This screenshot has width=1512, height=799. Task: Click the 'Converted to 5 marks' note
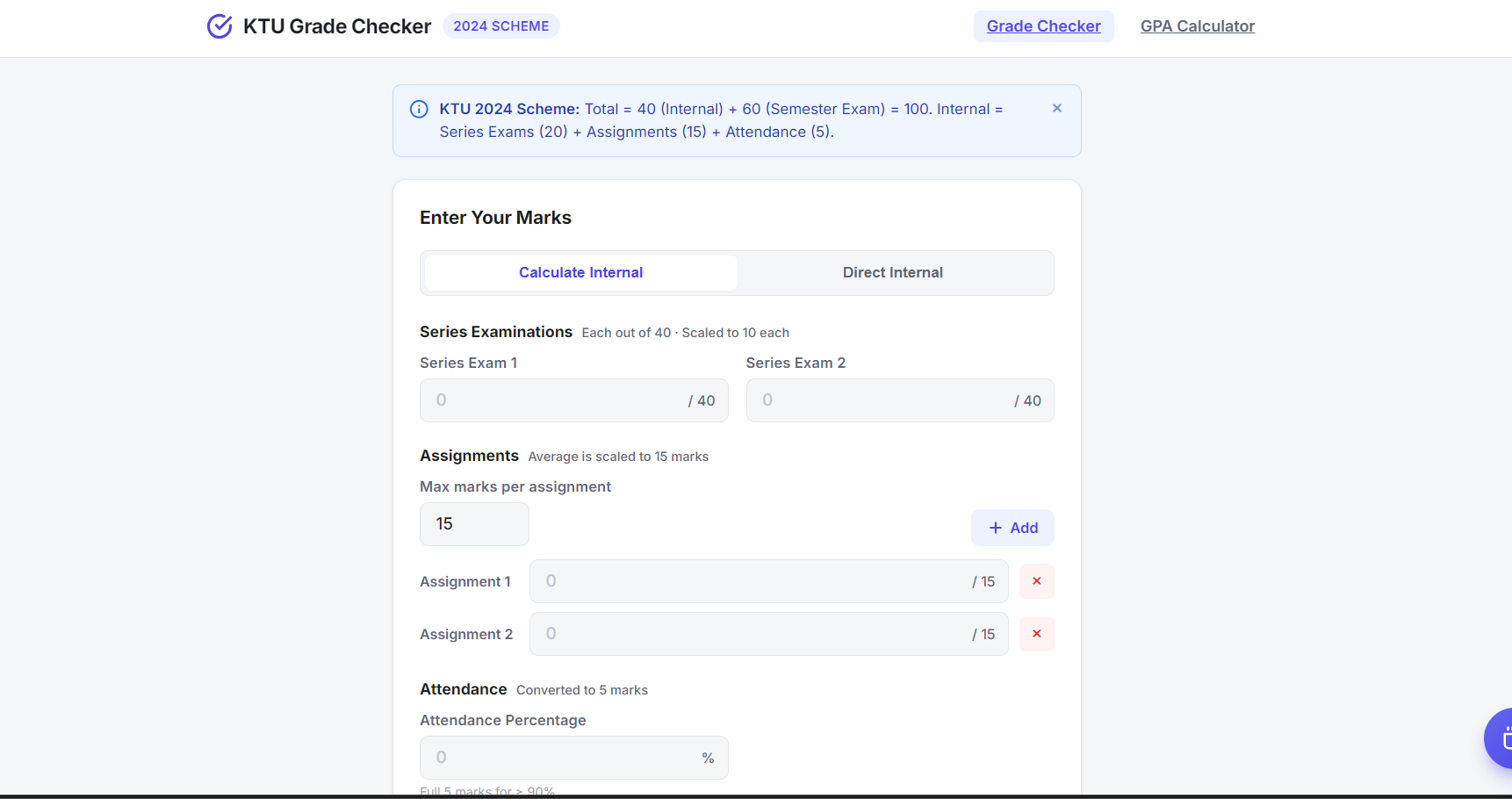(582, 690)
